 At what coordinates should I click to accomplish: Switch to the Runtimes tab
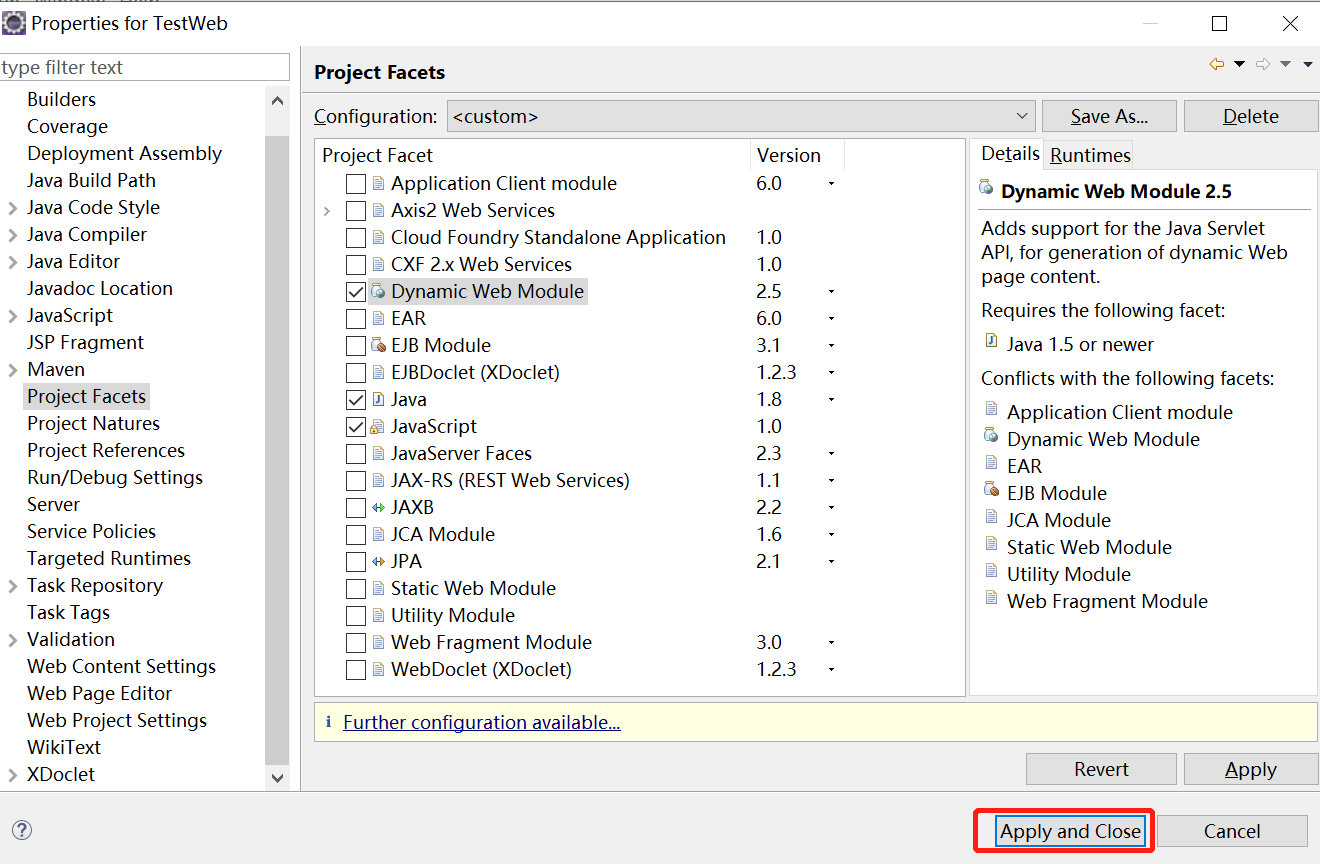(x=1090, y=155)
